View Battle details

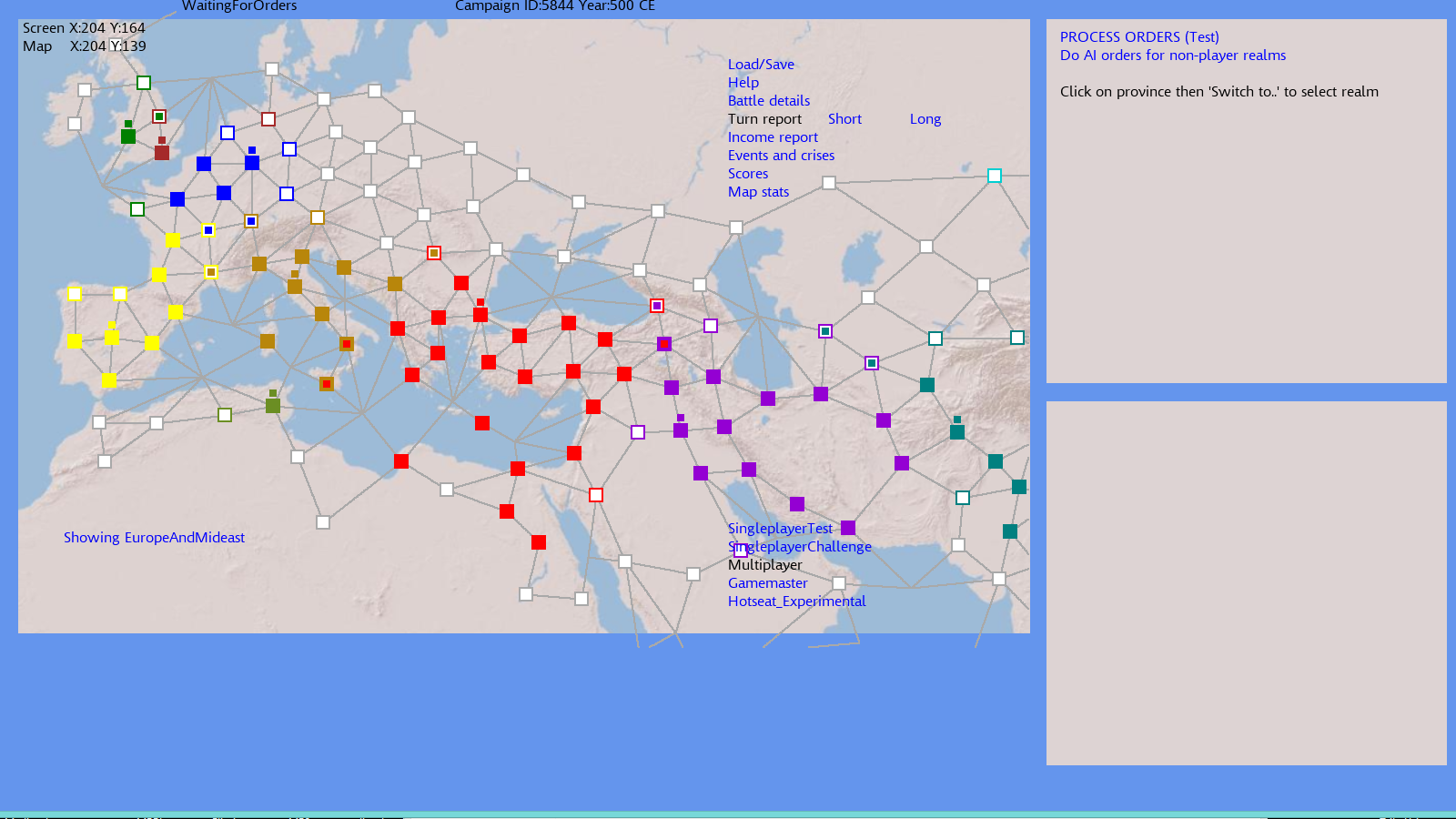click(x=769, y=101)
